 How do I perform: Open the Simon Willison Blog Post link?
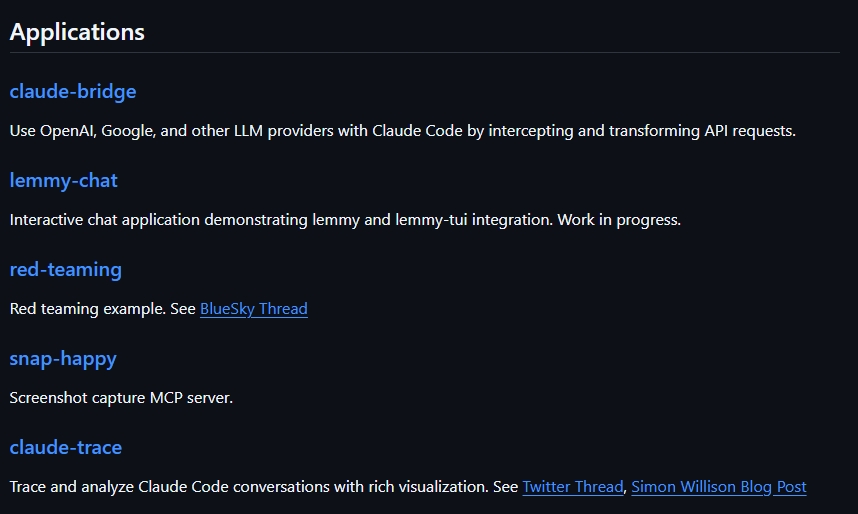(718, 487)
